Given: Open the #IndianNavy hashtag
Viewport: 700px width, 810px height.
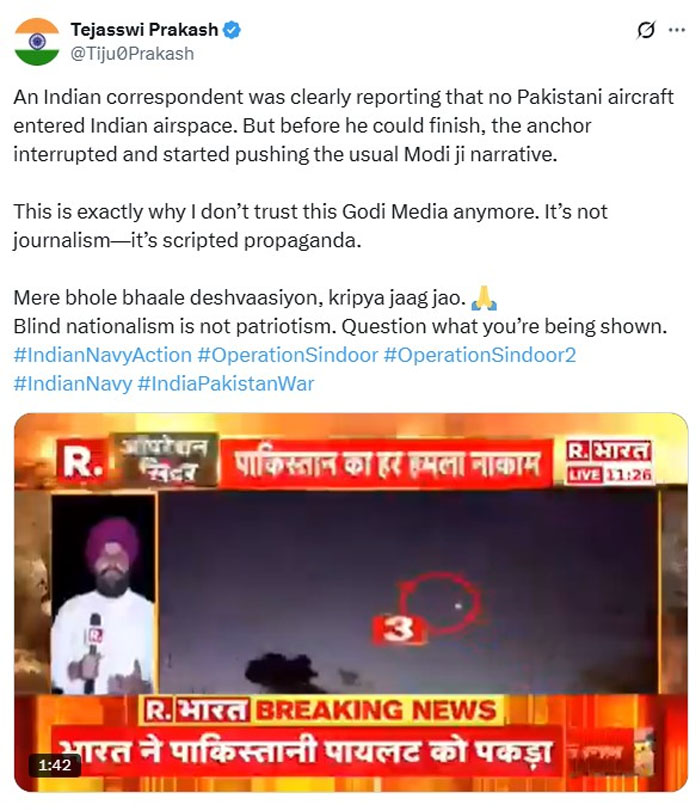Looking at the screenshot, I should [x=73, y=384].
